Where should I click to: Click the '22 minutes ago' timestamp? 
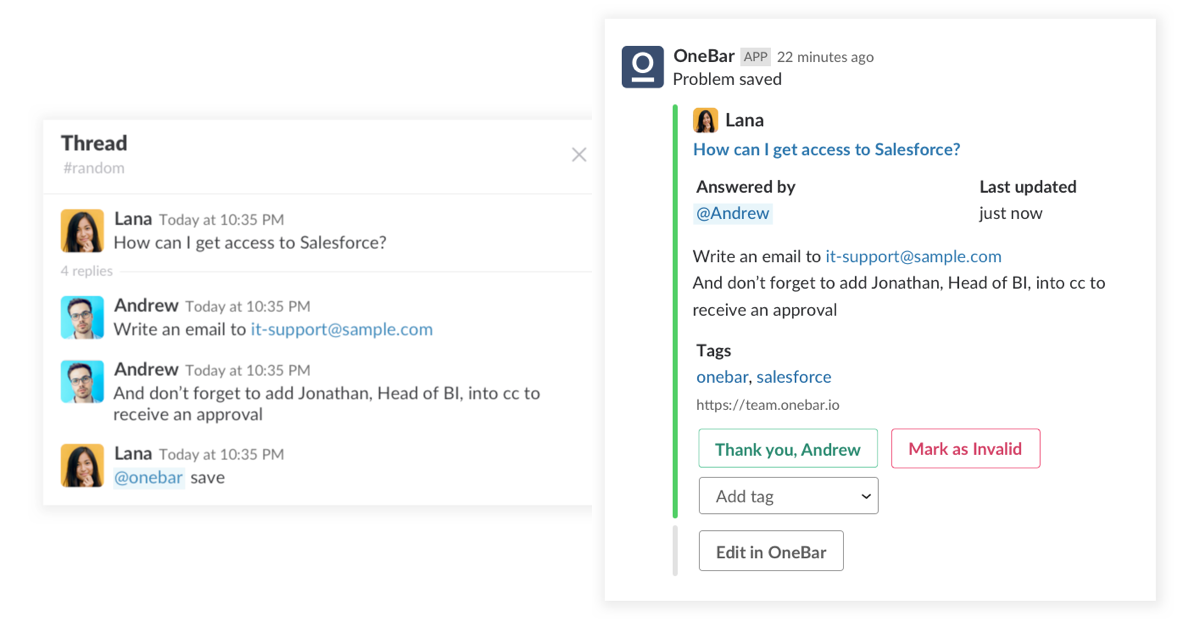(x=825, y=57)
